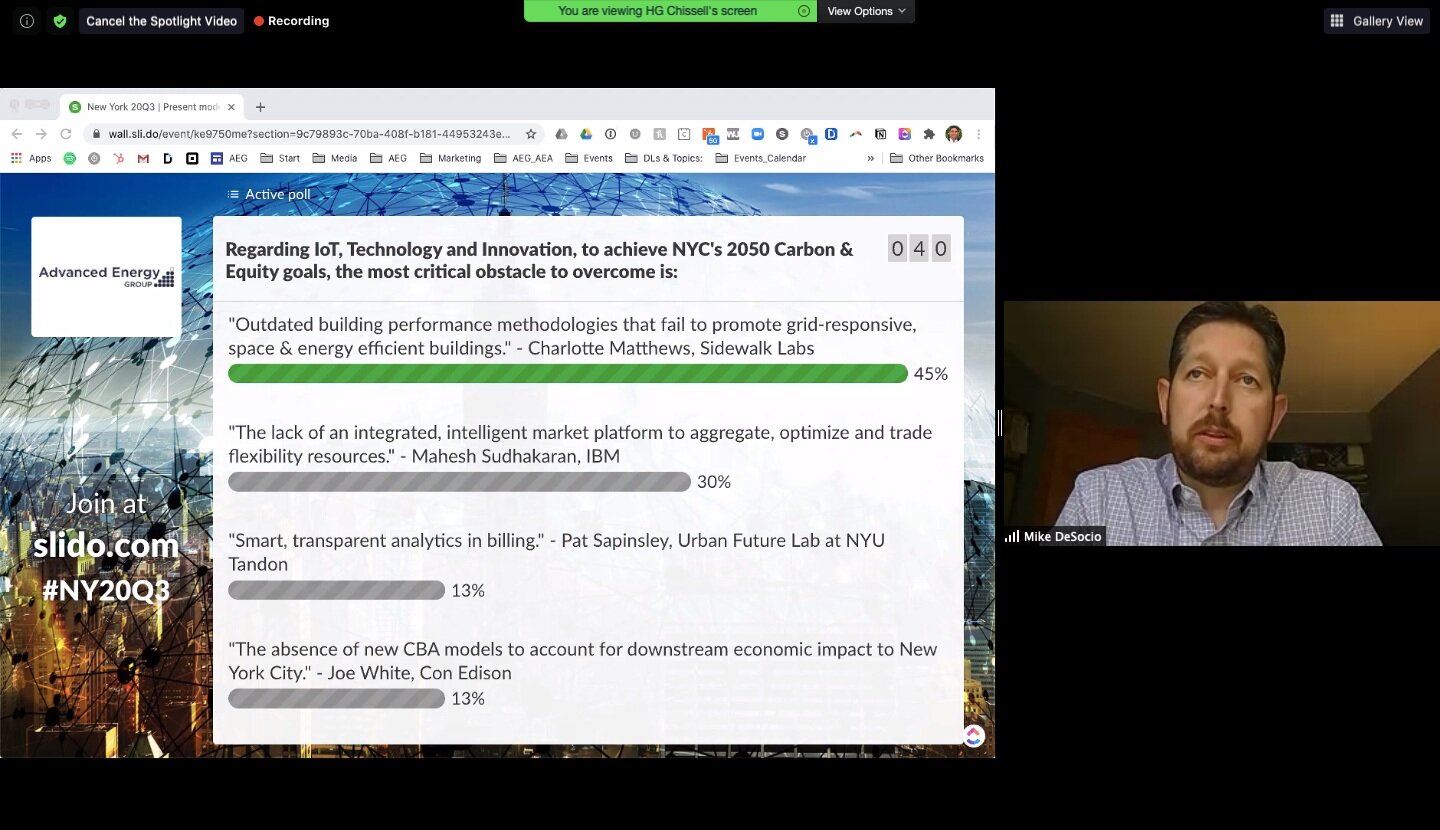
Task: Open the View Options dropdown
Action: coord(866,11)
